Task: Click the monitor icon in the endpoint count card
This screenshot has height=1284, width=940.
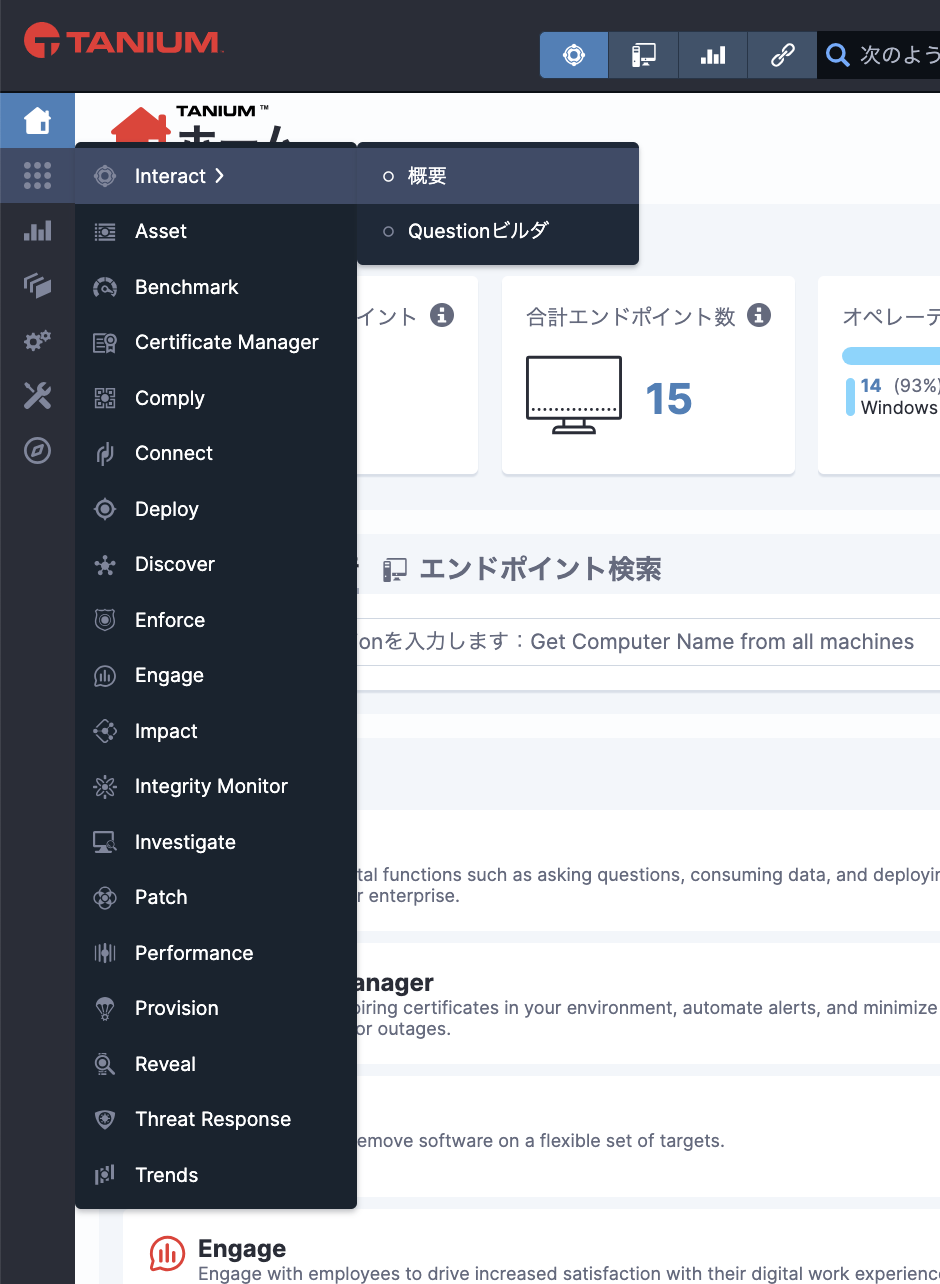Action: point(574,395)
